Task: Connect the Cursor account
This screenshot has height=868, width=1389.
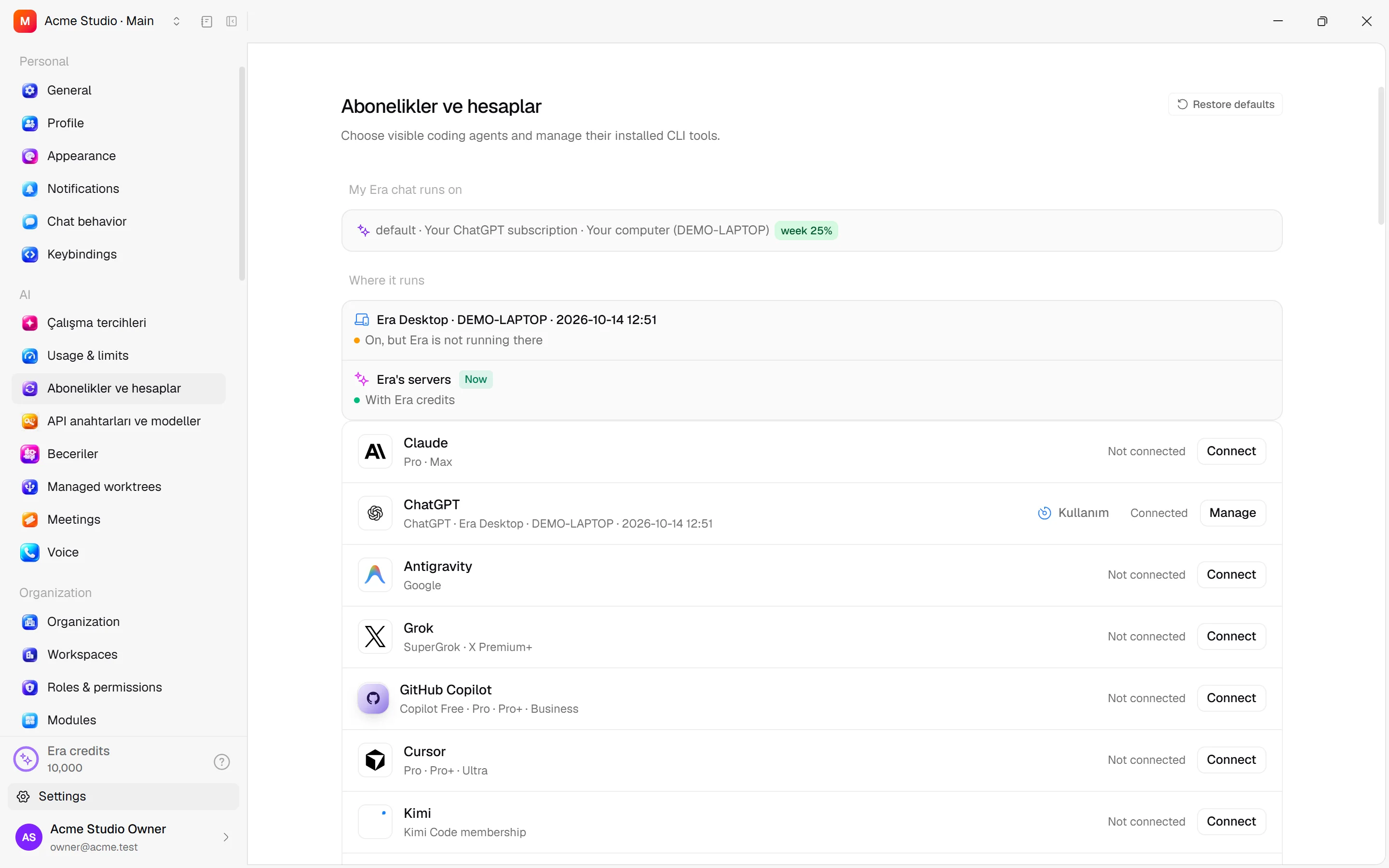Action: click(1231, 759)
